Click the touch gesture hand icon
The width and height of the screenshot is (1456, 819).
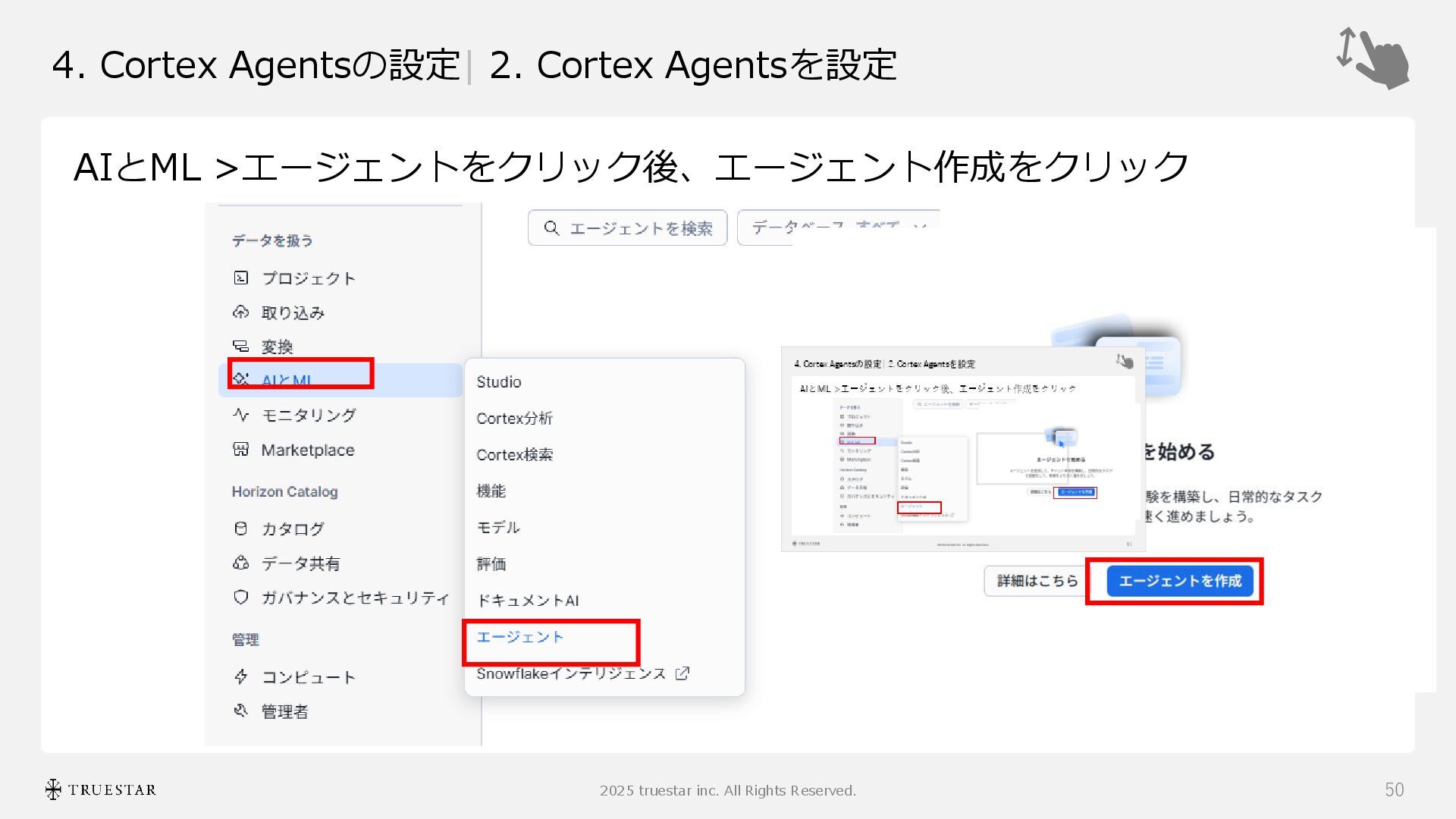click(x=1374, y=59)
